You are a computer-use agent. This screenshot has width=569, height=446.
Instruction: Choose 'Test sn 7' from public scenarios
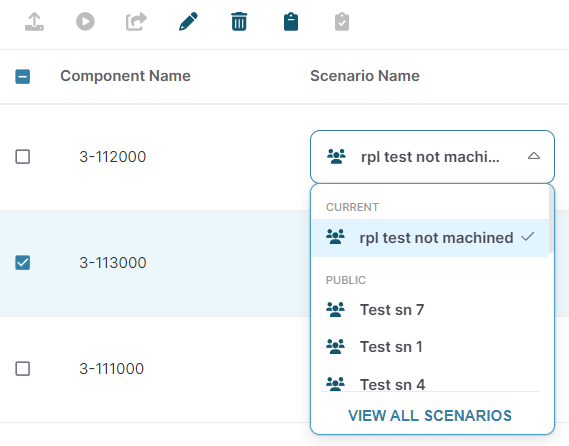point(430,310)
